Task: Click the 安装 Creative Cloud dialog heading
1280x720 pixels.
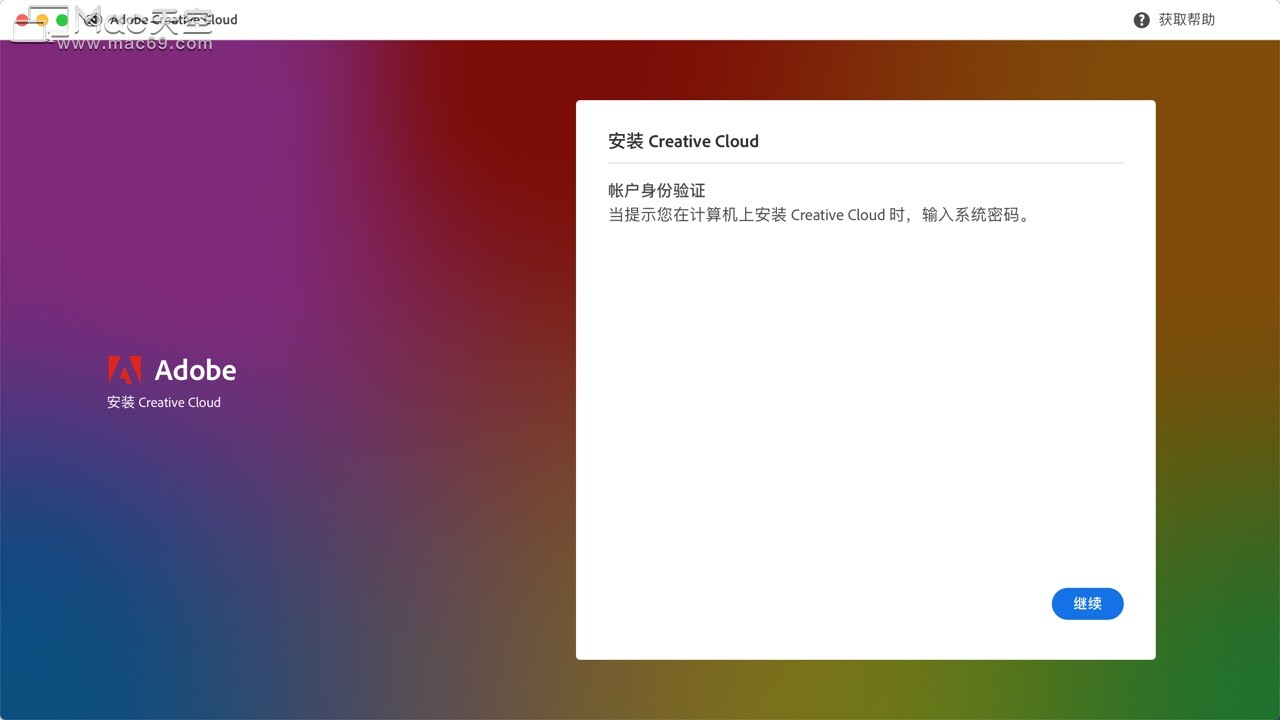Action: pos(683,141)
